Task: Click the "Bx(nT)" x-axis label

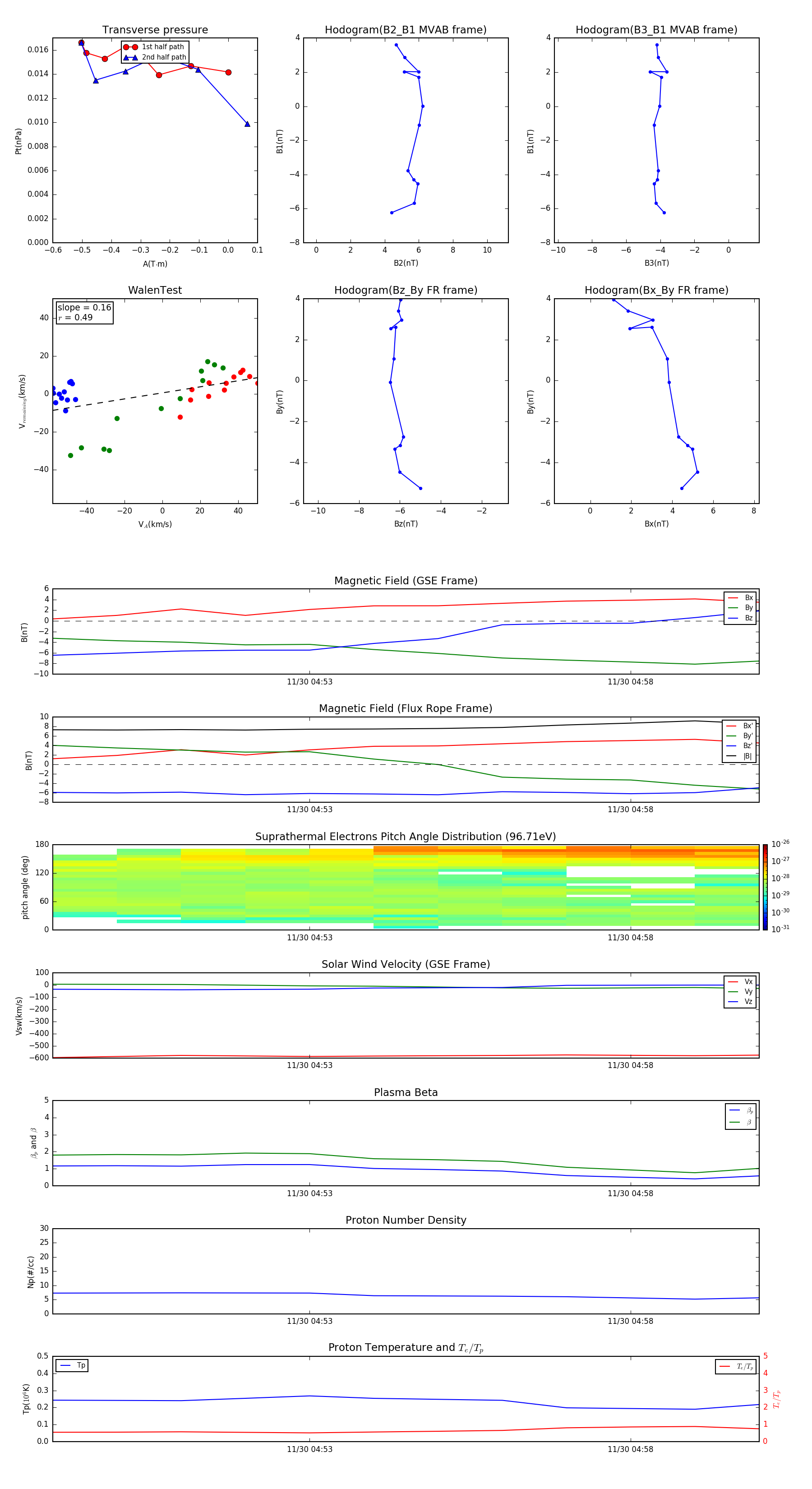Action: click(x=656, y=524)
